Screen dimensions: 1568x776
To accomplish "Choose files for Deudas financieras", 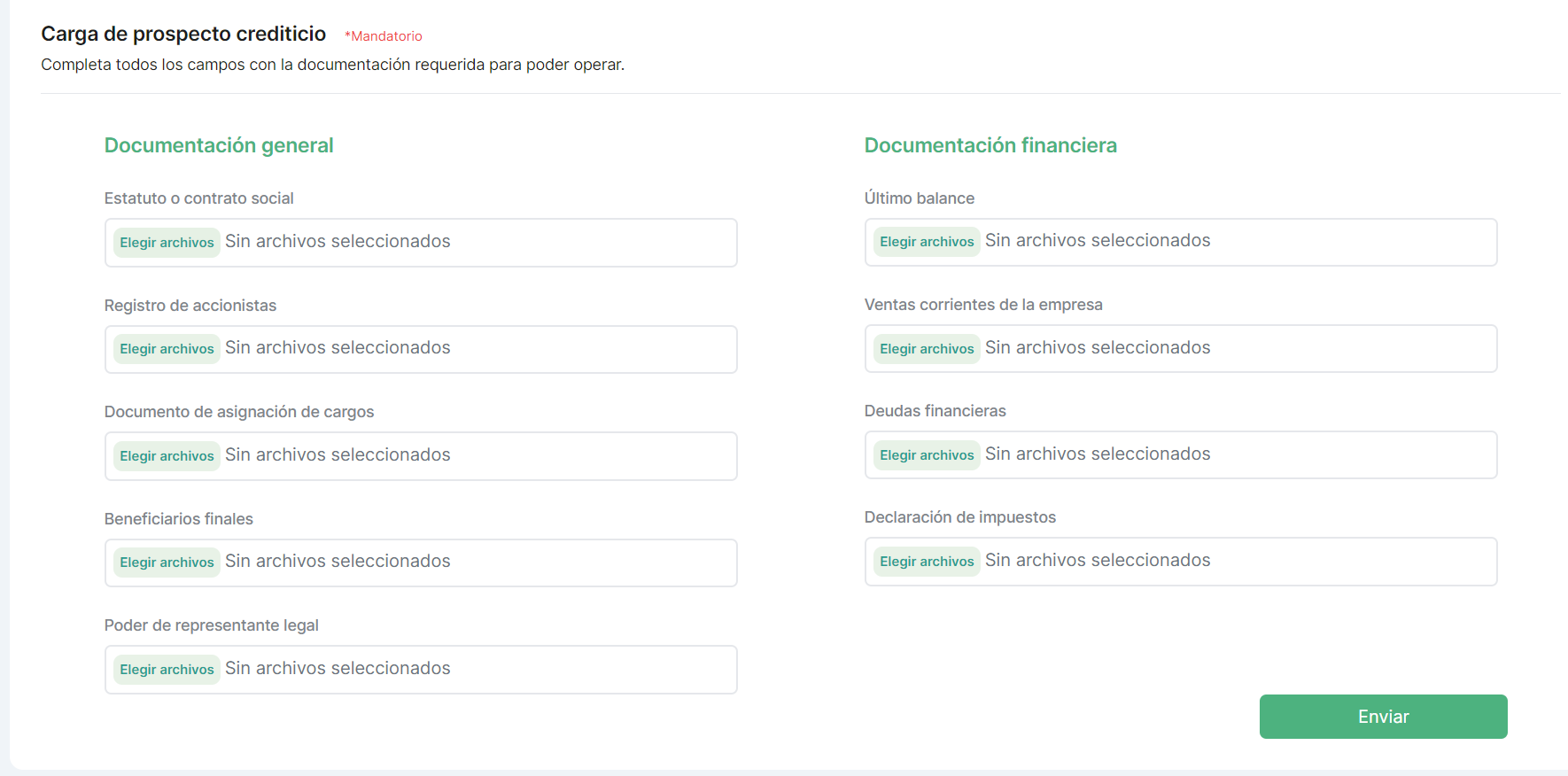I will click(927, 455).
